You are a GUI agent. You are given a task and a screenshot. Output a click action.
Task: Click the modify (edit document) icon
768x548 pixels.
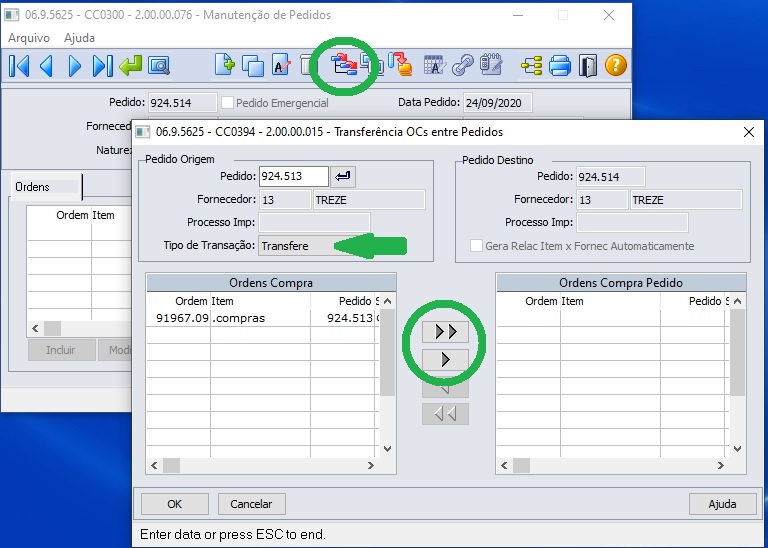click(x=281, y=65)
